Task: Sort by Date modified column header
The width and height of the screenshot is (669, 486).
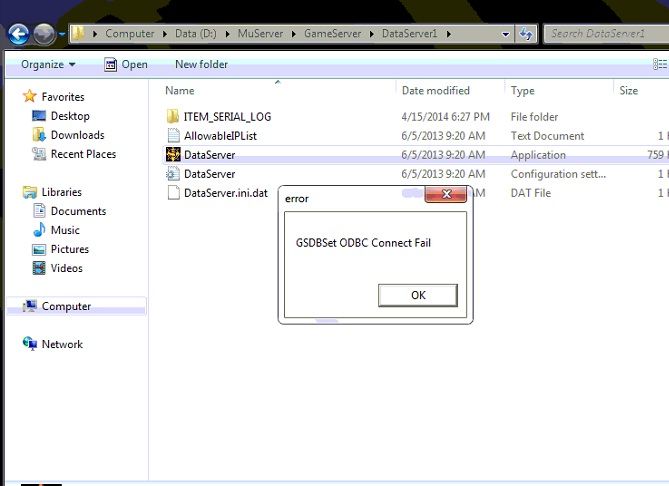Action: coord(435,91)
